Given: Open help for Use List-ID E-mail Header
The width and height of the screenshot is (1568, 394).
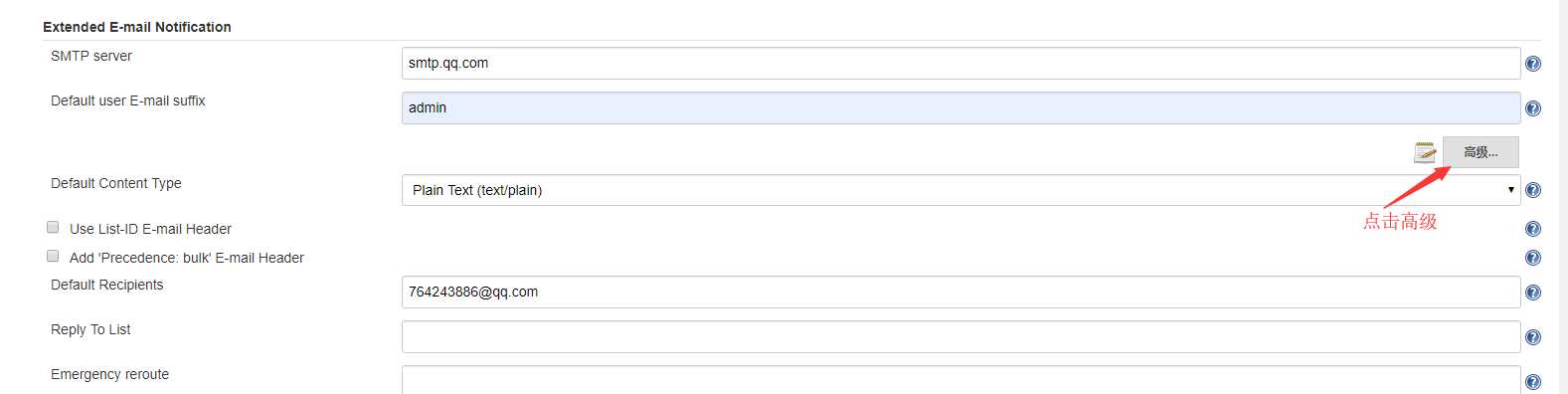Looking at the screenshot, I should click(x=1533, y=229).
